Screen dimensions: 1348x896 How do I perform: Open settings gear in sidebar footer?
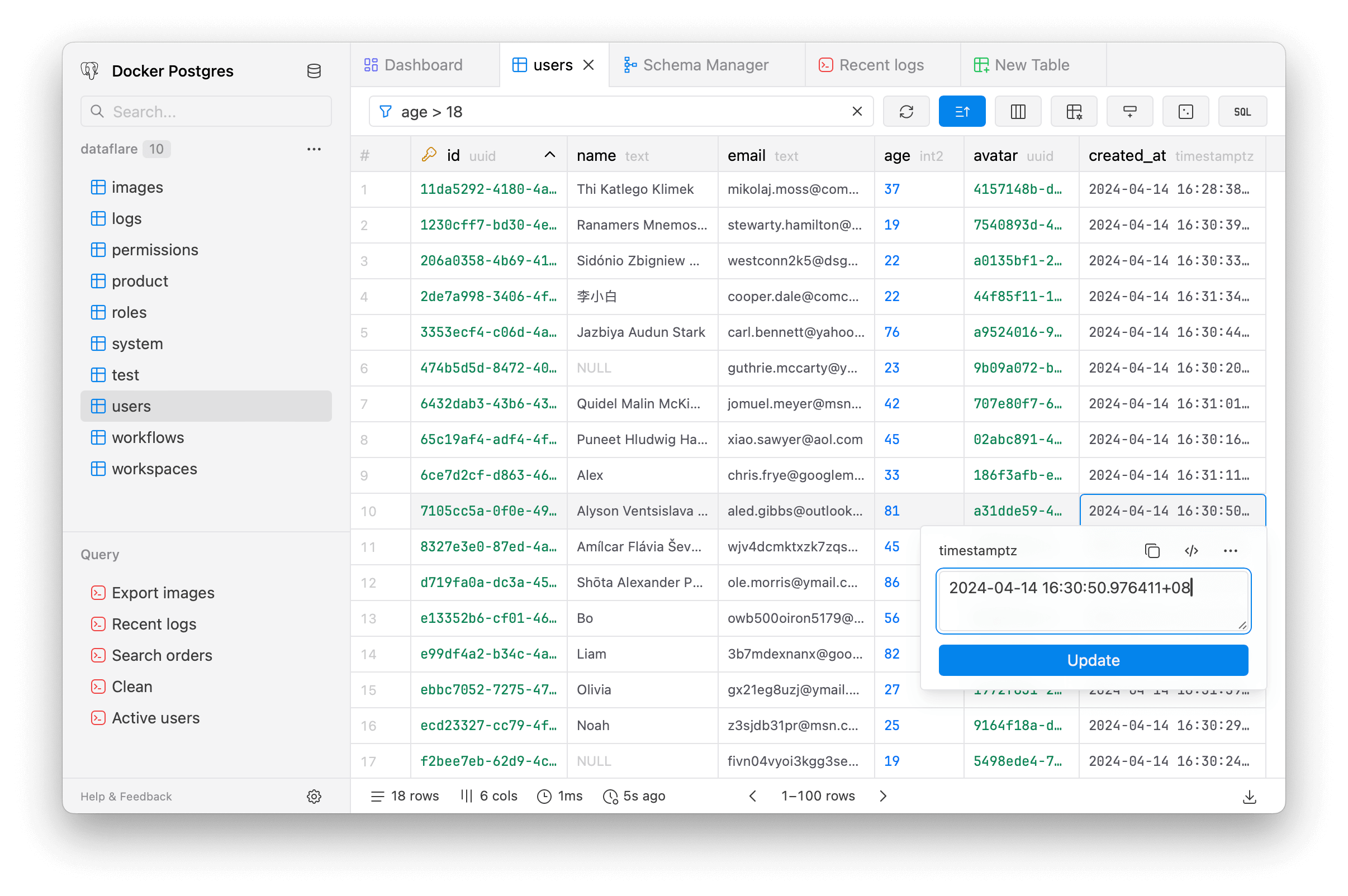[314, 797]
